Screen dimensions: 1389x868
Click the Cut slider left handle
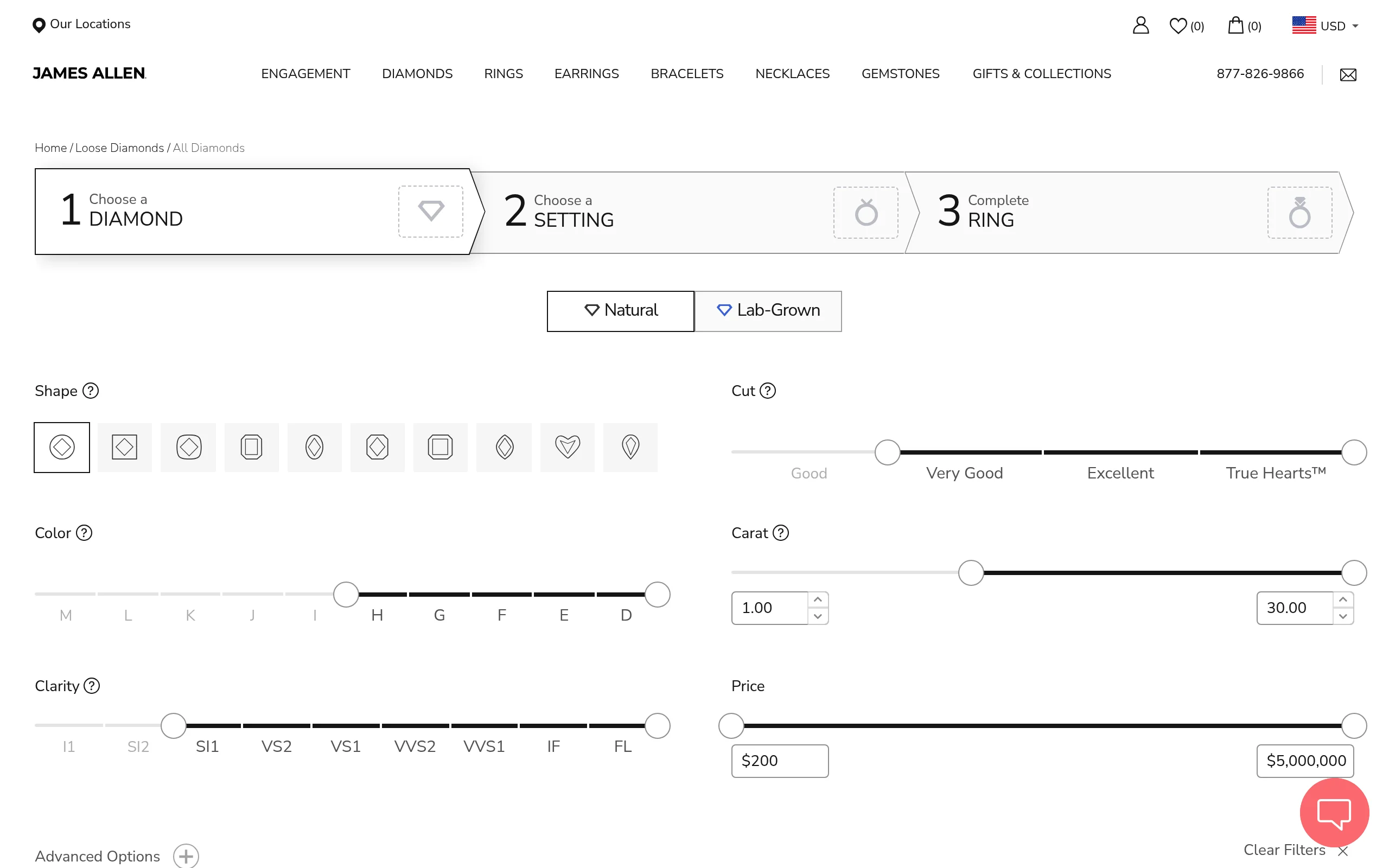pyautogui.click(x=887, y=452)
